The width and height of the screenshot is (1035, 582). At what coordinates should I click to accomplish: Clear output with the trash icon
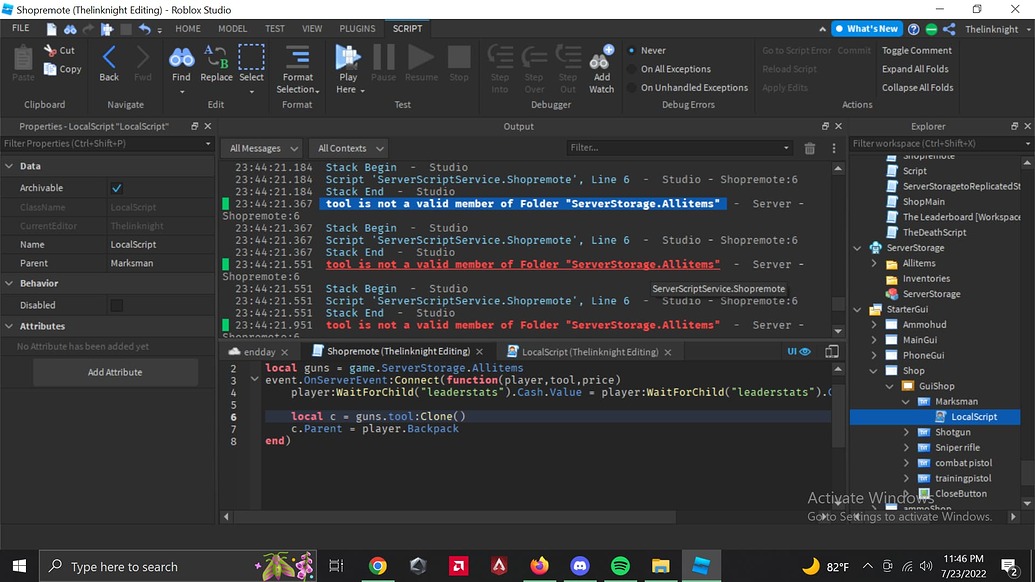point(810,148)
